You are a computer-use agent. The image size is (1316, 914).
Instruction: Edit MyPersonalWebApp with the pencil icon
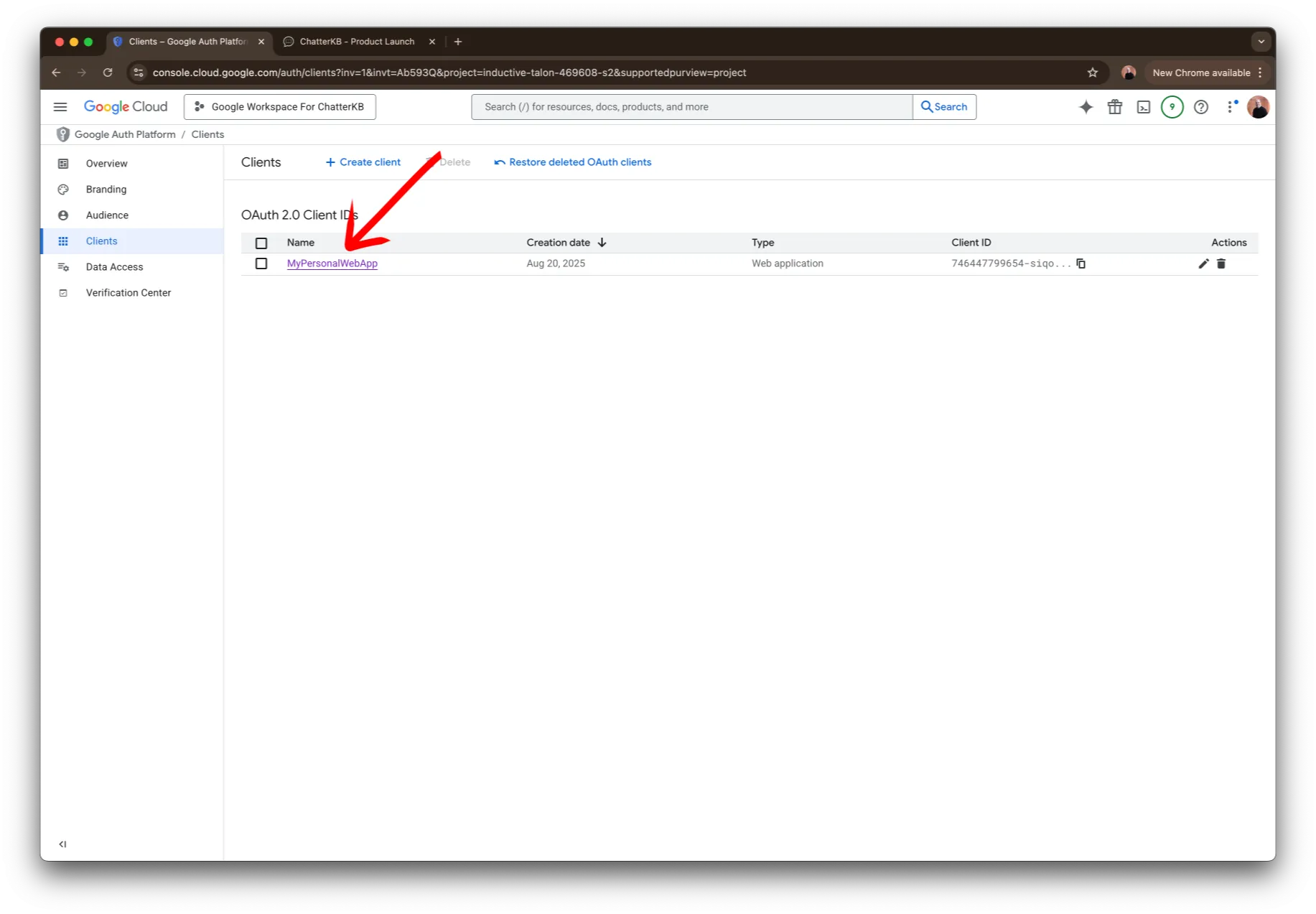tap(1203, 264)
